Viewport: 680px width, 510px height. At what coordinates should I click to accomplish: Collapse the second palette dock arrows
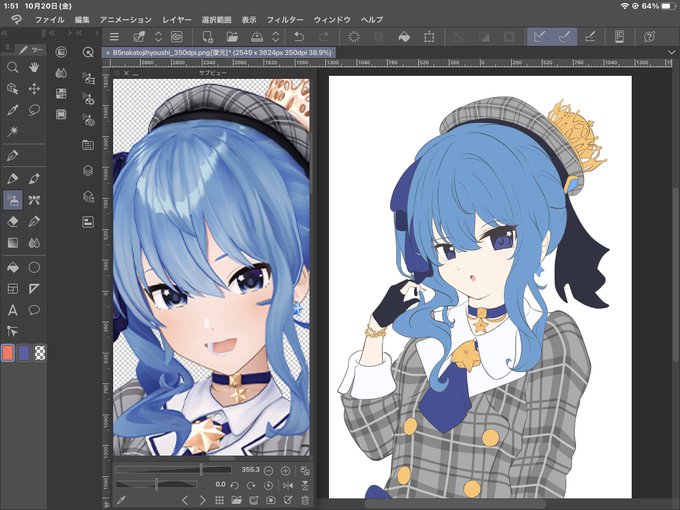(x=52, y=33)
